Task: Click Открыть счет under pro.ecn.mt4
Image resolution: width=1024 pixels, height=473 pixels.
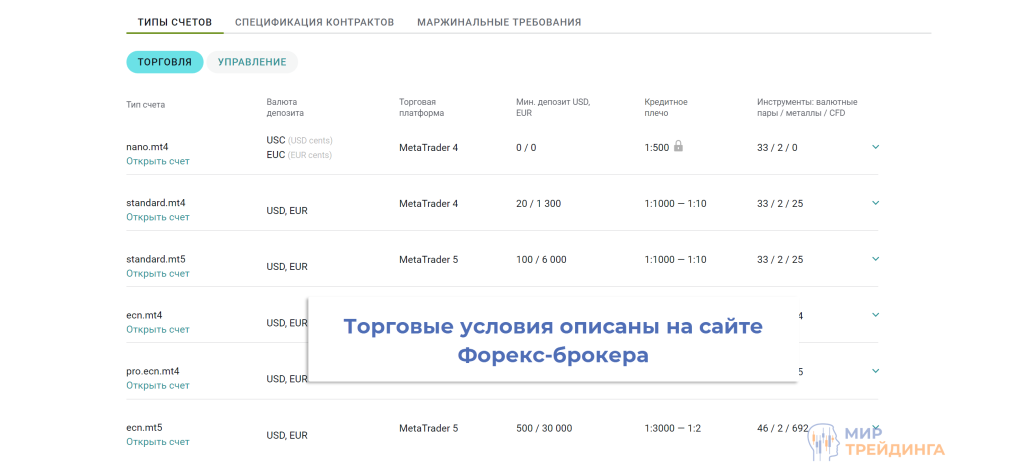Action: tap(157, 385)
